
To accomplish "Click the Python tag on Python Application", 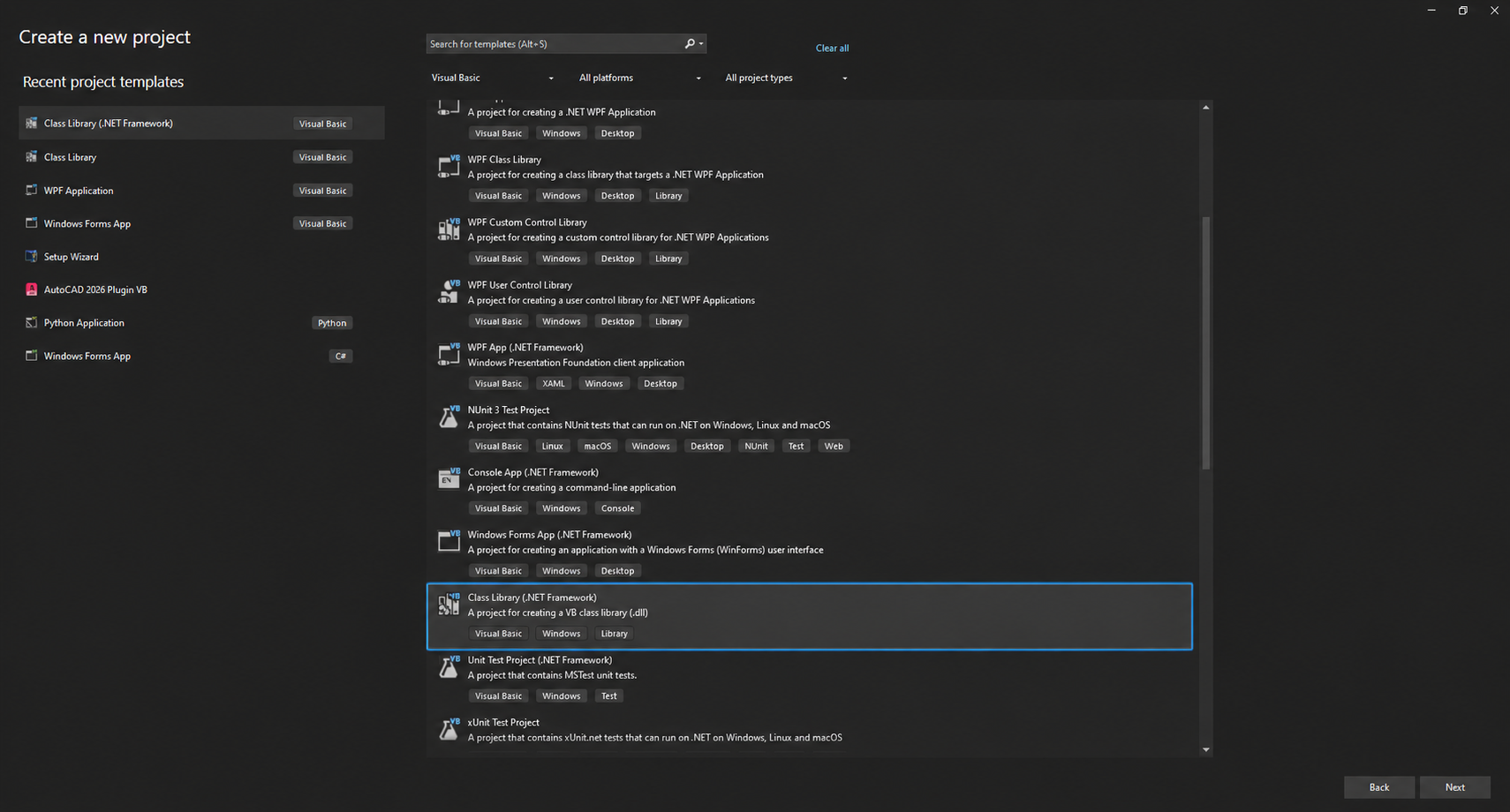I will (x=332, y=323).
